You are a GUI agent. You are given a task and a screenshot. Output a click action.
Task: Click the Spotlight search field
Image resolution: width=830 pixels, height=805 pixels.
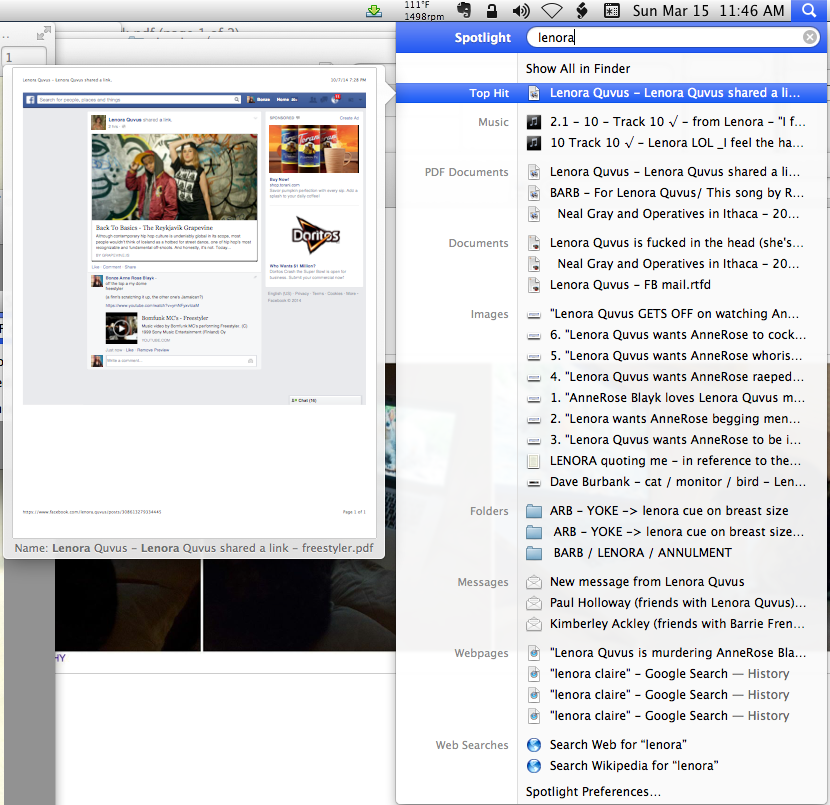(x=665, y=38)
